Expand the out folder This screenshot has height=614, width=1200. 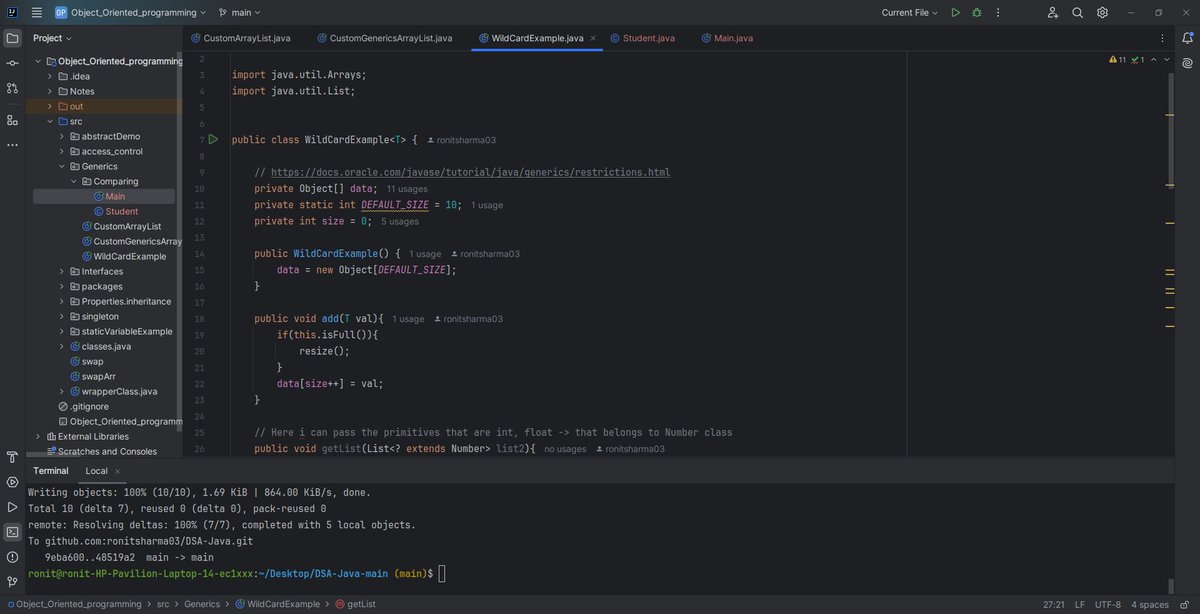tap(49, 106)
